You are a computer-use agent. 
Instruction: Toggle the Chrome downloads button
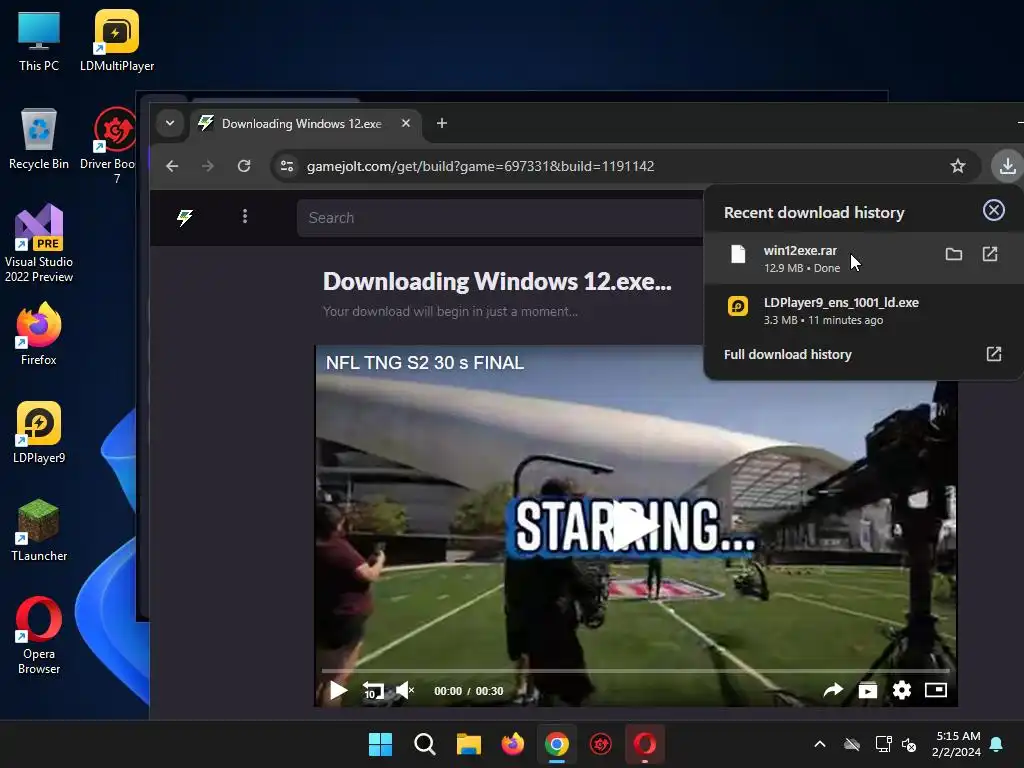coord(1007,166)
